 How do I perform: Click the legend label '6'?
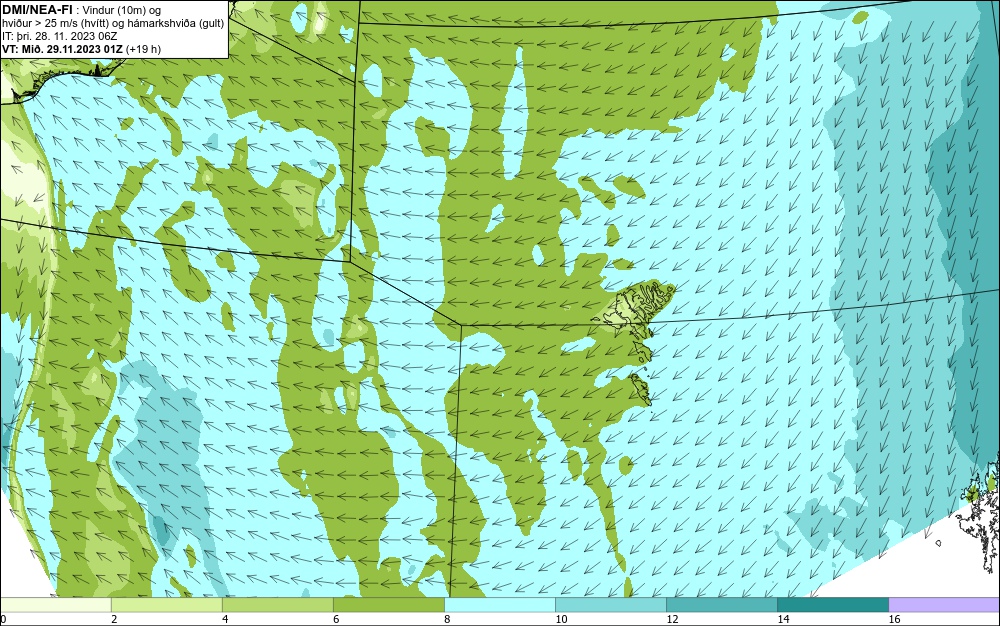click(x=336, y=619)
